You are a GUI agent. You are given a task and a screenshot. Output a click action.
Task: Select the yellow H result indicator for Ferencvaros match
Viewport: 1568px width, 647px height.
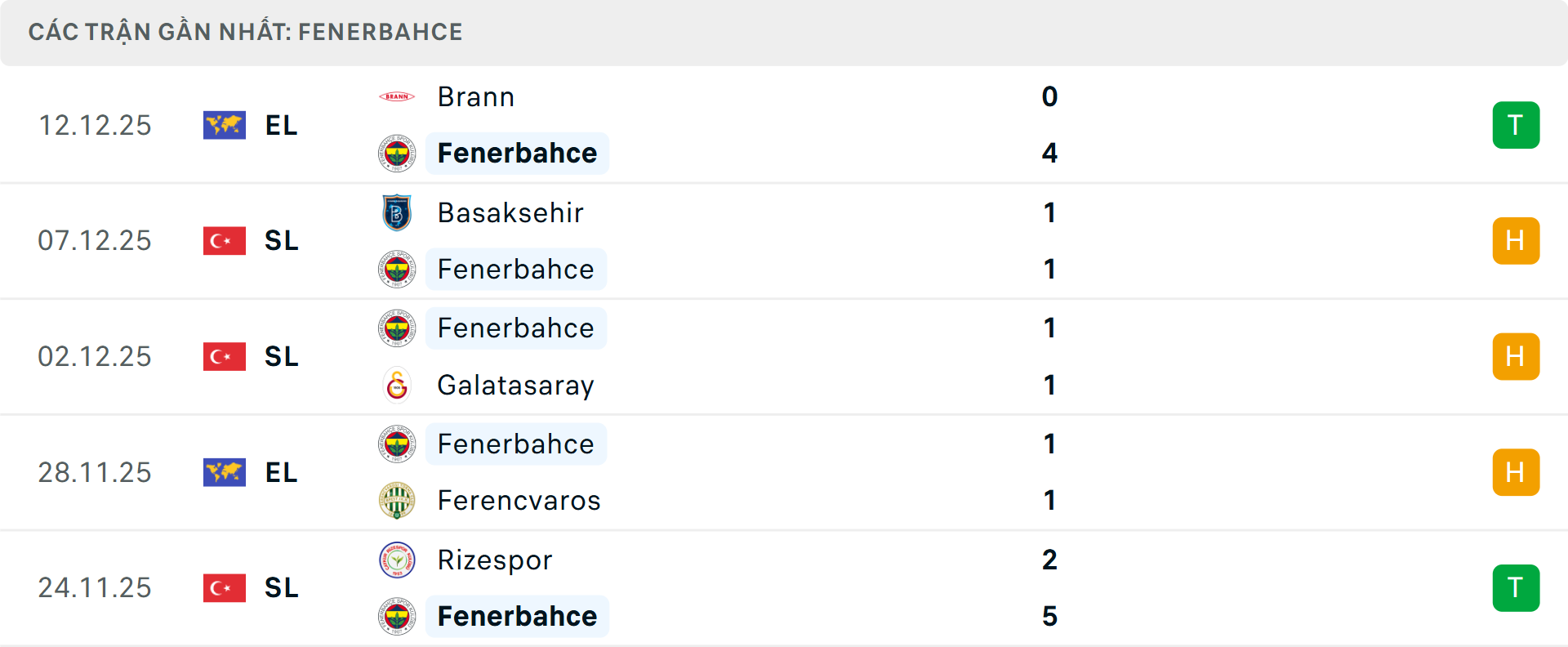tap(1516, 472)
